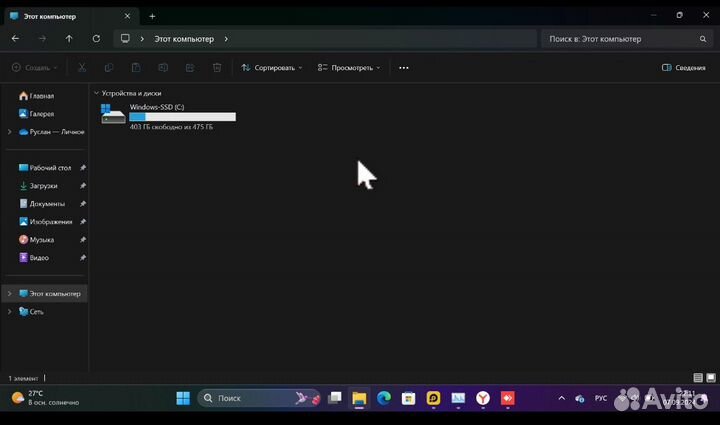Open the Создать new item dropdown
This screenshot has width=720, height=425.
[x=34, y=67]
